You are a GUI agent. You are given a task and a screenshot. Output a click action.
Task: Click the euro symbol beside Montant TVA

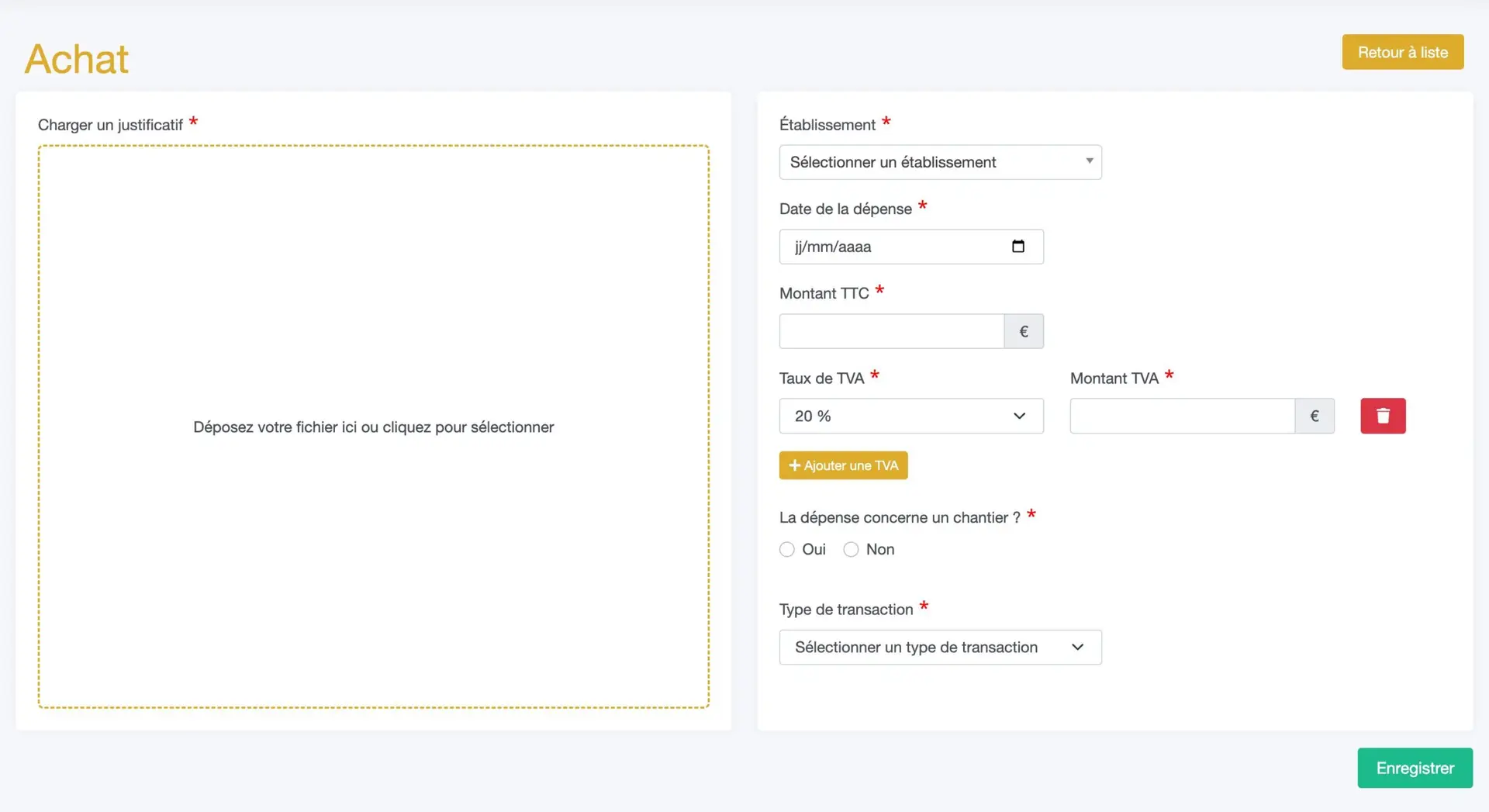pos(1315,416)
